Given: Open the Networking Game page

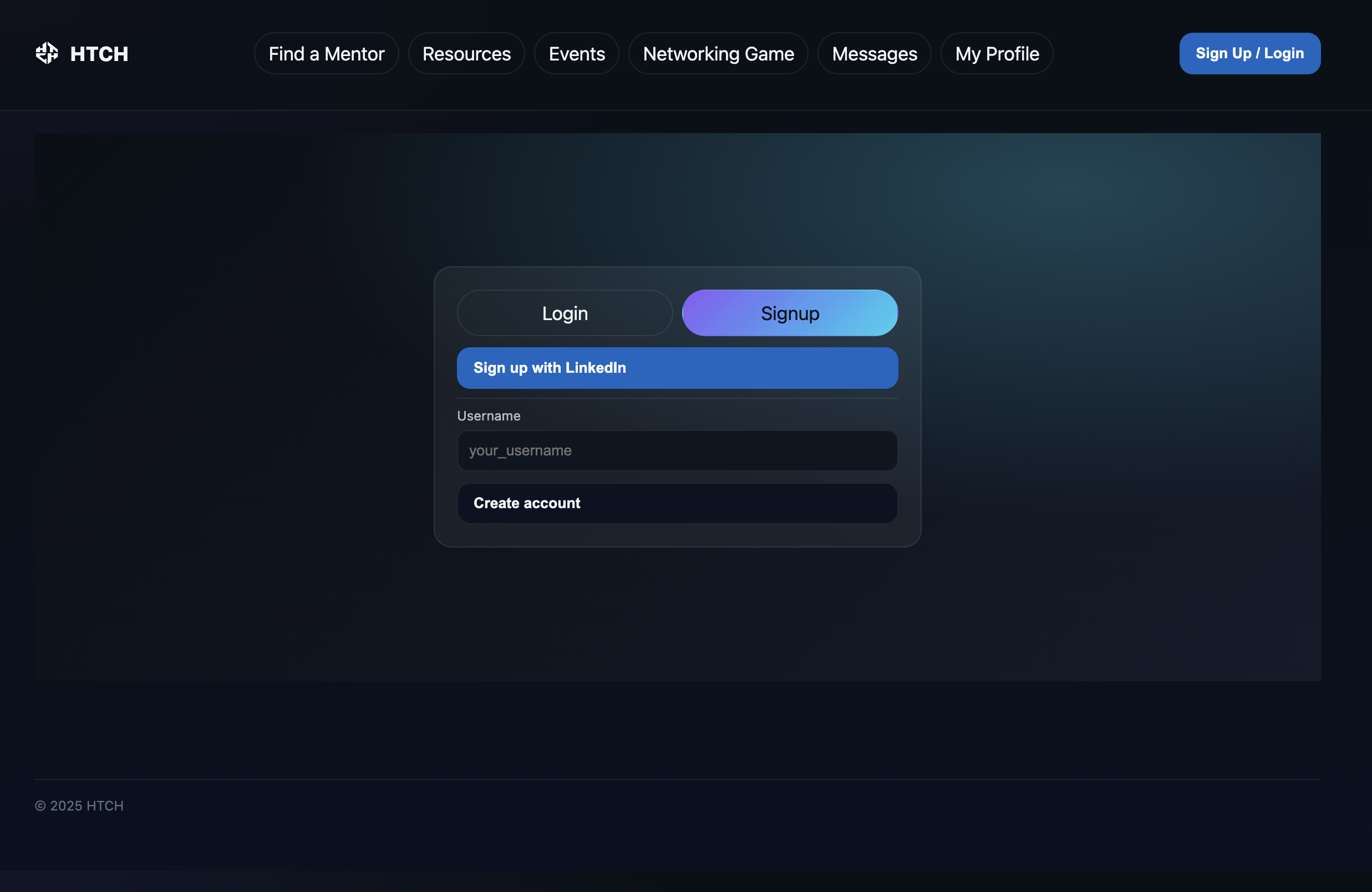Looking at the screenshot, I should click(x=718, y=54).
